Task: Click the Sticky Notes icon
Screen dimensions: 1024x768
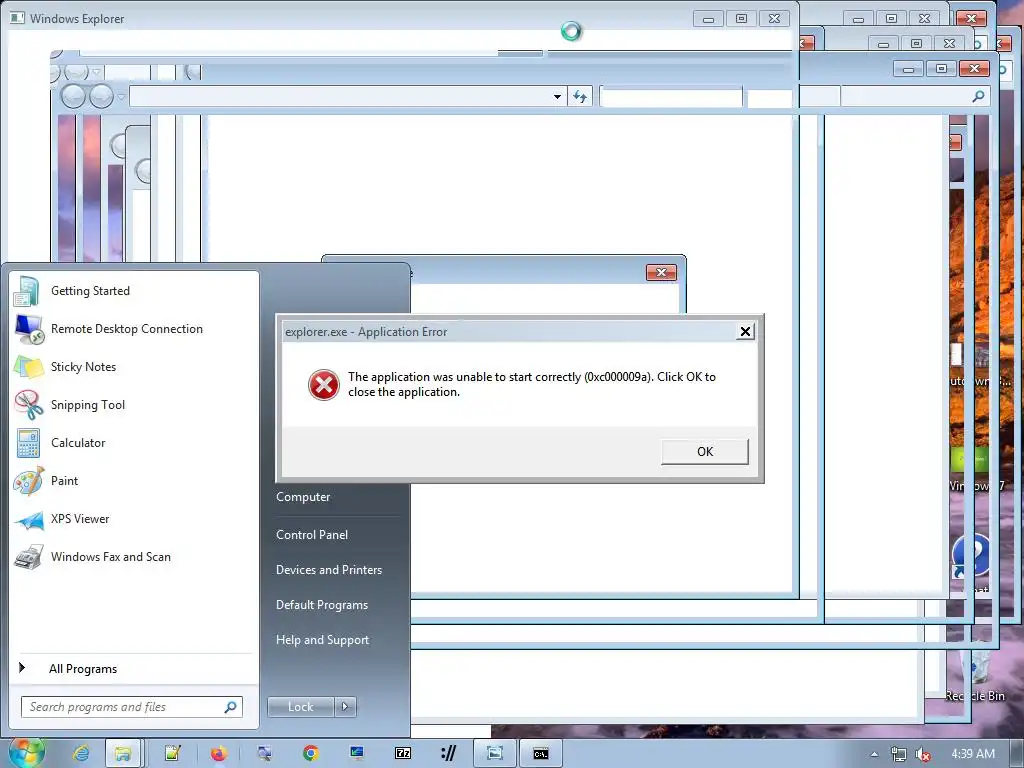Action: [x=28, y=367]
